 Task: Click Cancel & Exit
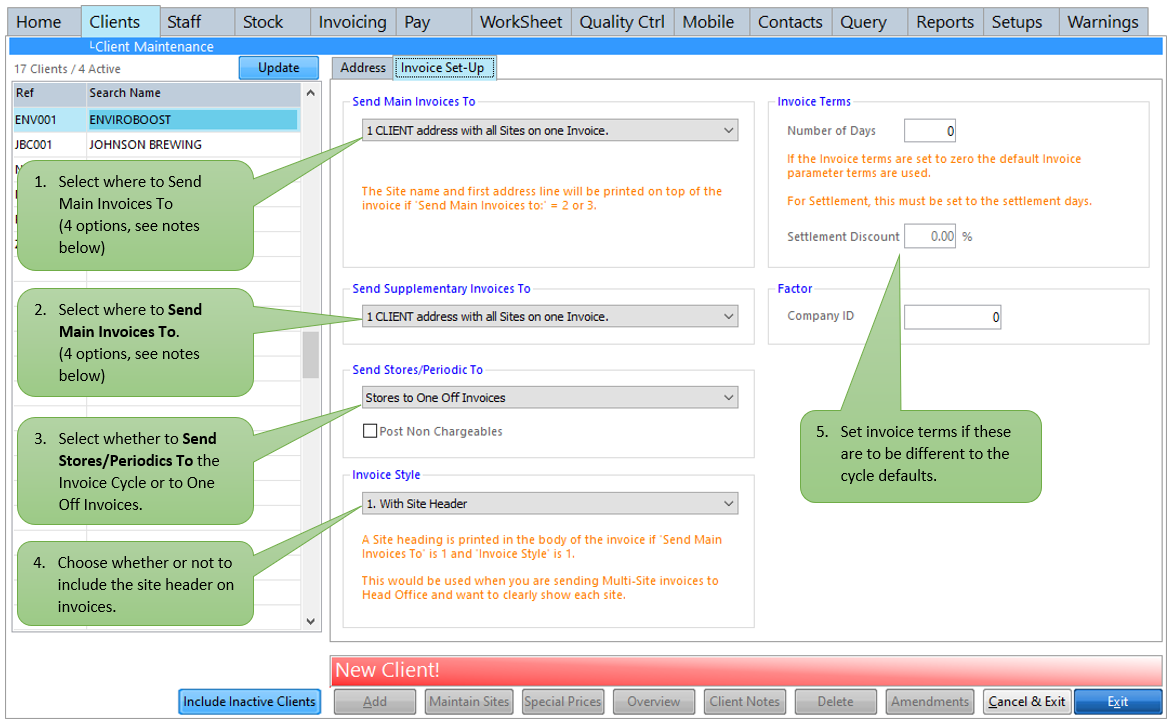coord(1026,701)
